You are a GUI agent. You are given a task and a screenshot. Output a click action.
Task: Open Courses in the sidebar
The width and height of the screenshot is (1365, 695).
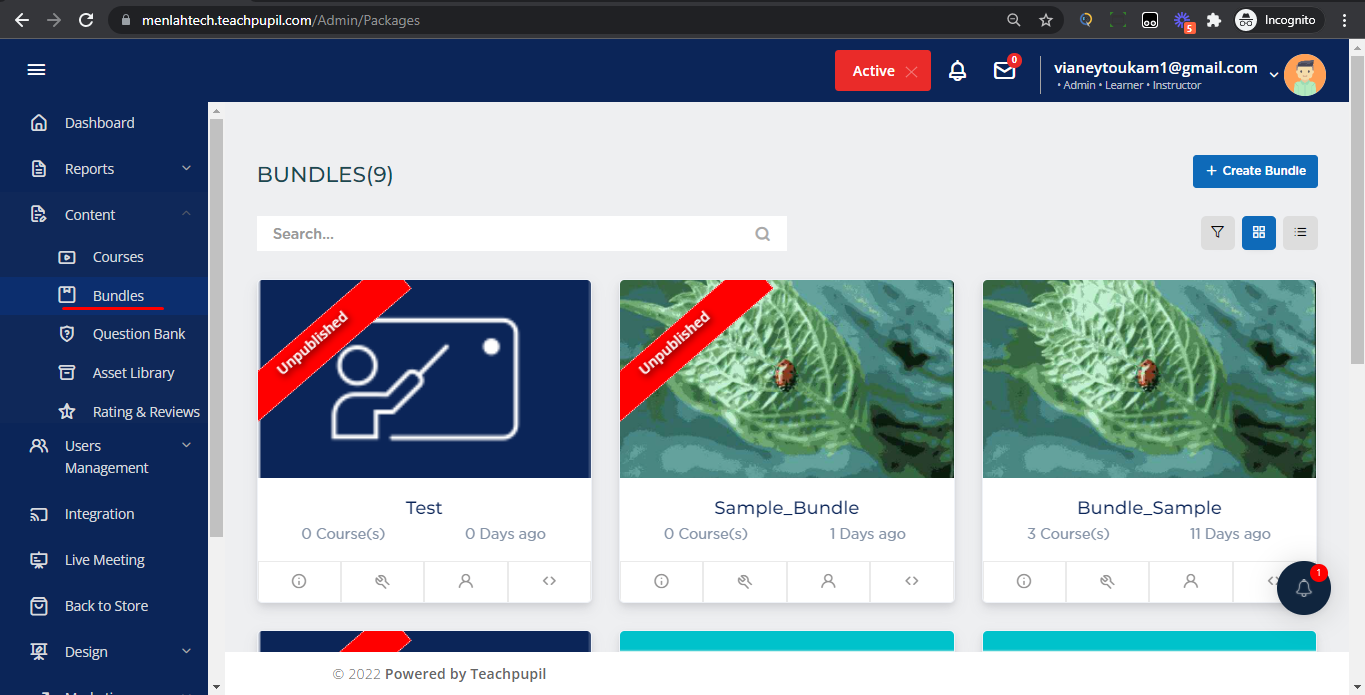click(118, 257)
